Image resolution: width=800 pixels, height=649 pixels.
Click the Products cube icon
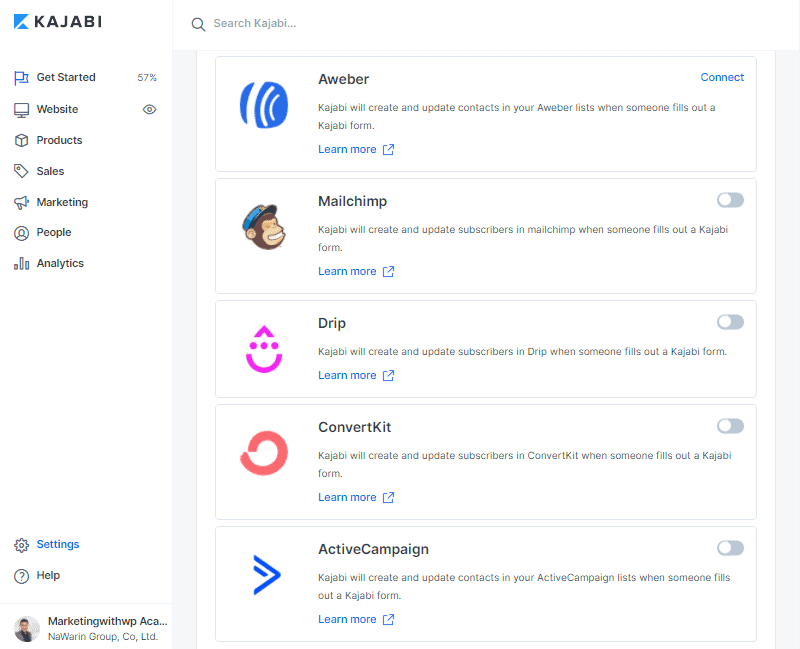click(21, 140)
